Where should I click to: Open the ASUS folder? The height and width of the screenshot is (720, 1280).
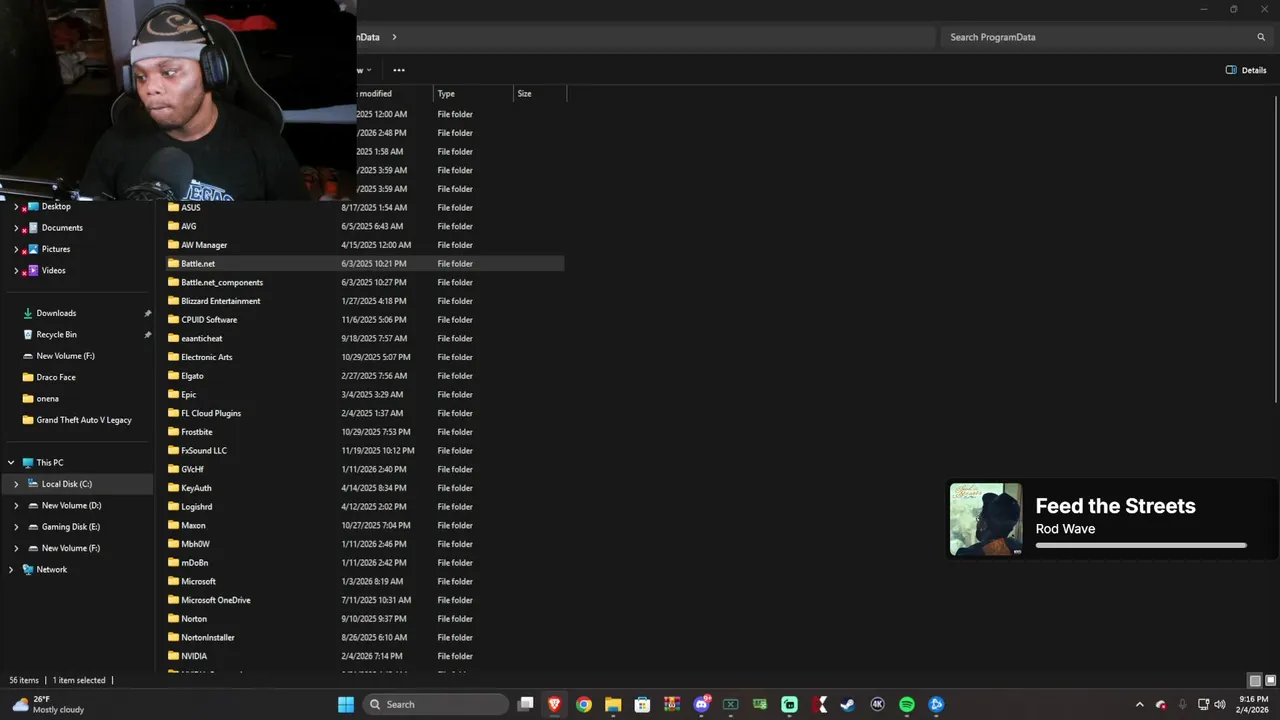pos(190,207)
